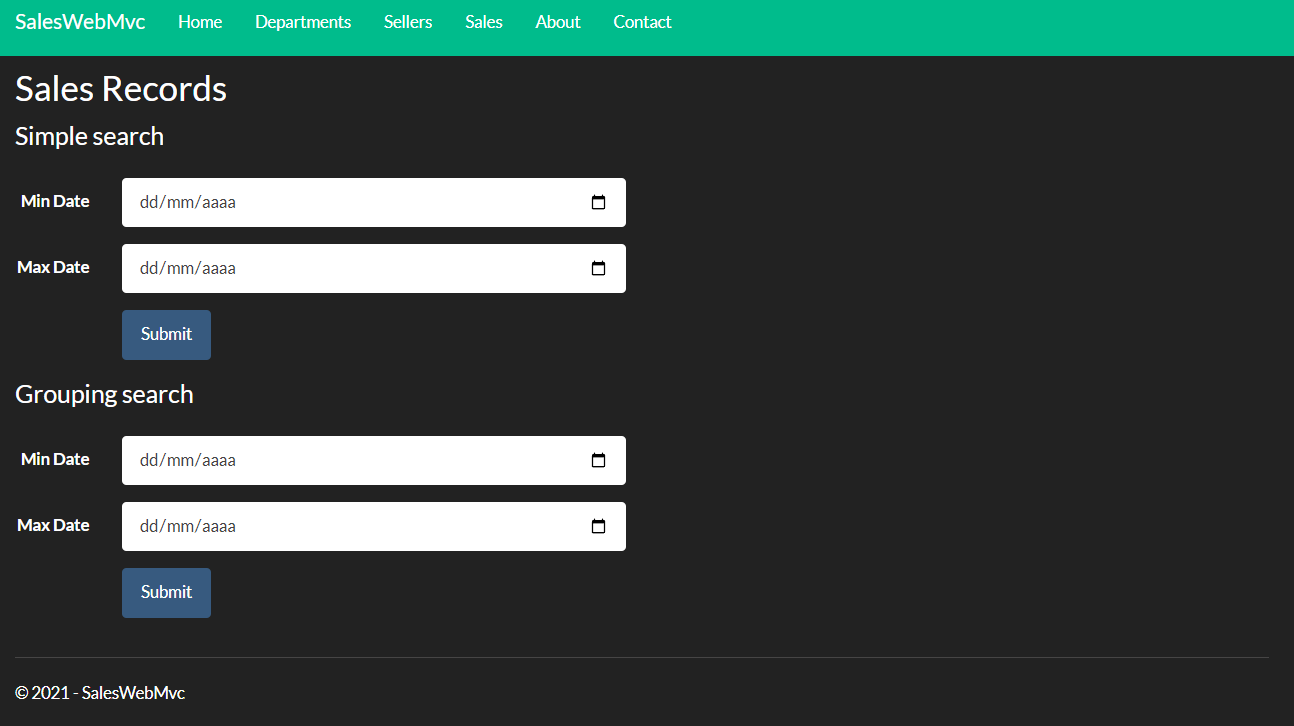Navigate to the Departments page
Image resolution: width=1294 pixels, height=726 pixels.
[303, 21]
